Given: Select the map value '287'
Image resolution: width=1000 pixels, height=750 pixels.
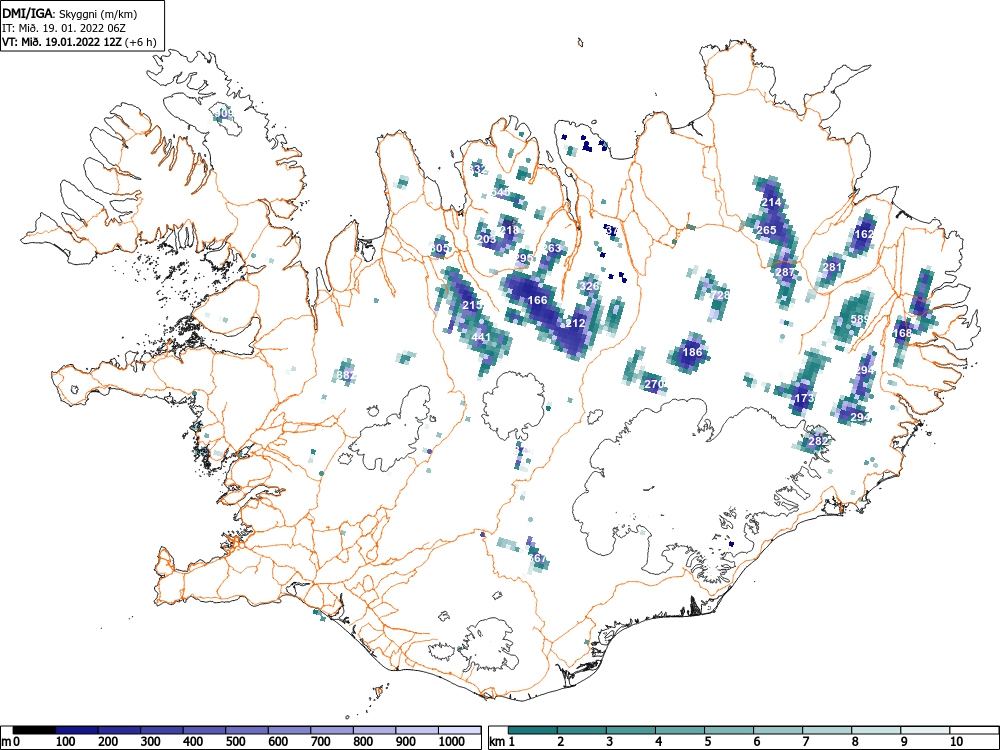Looking at the screenshot, I should point(785,272).
